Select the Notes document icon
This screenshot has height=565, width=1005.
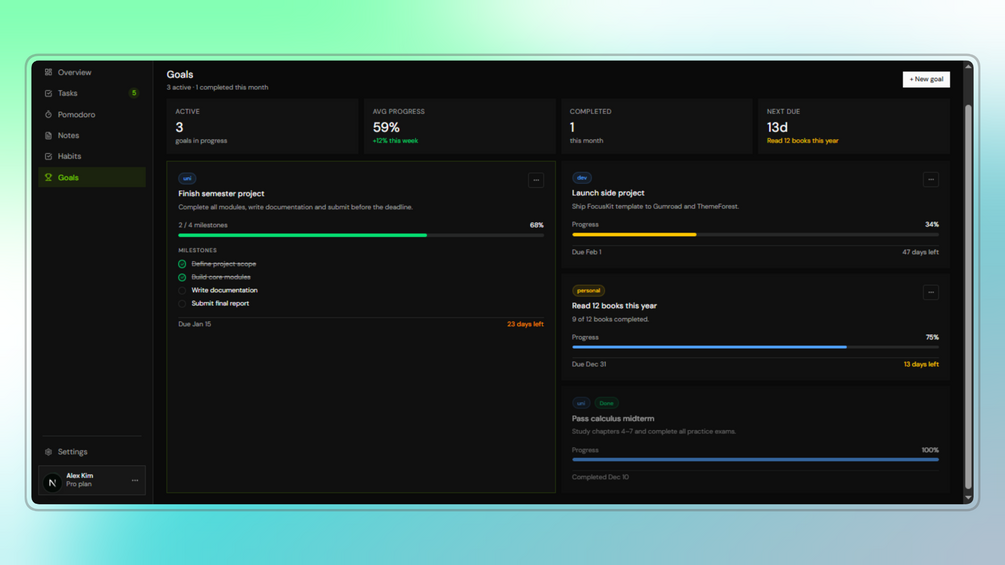49,136
